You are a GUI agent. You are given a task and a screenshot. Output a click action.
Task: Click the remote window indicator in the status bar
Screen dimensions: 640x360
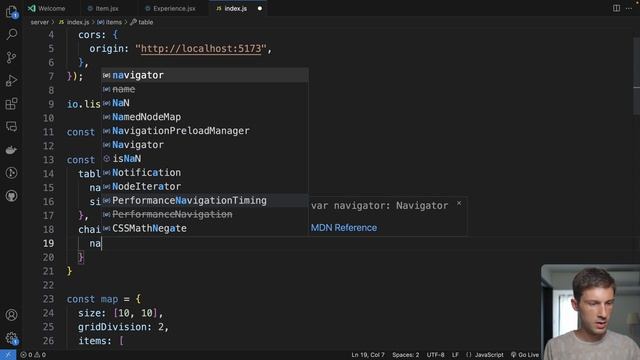8,355
